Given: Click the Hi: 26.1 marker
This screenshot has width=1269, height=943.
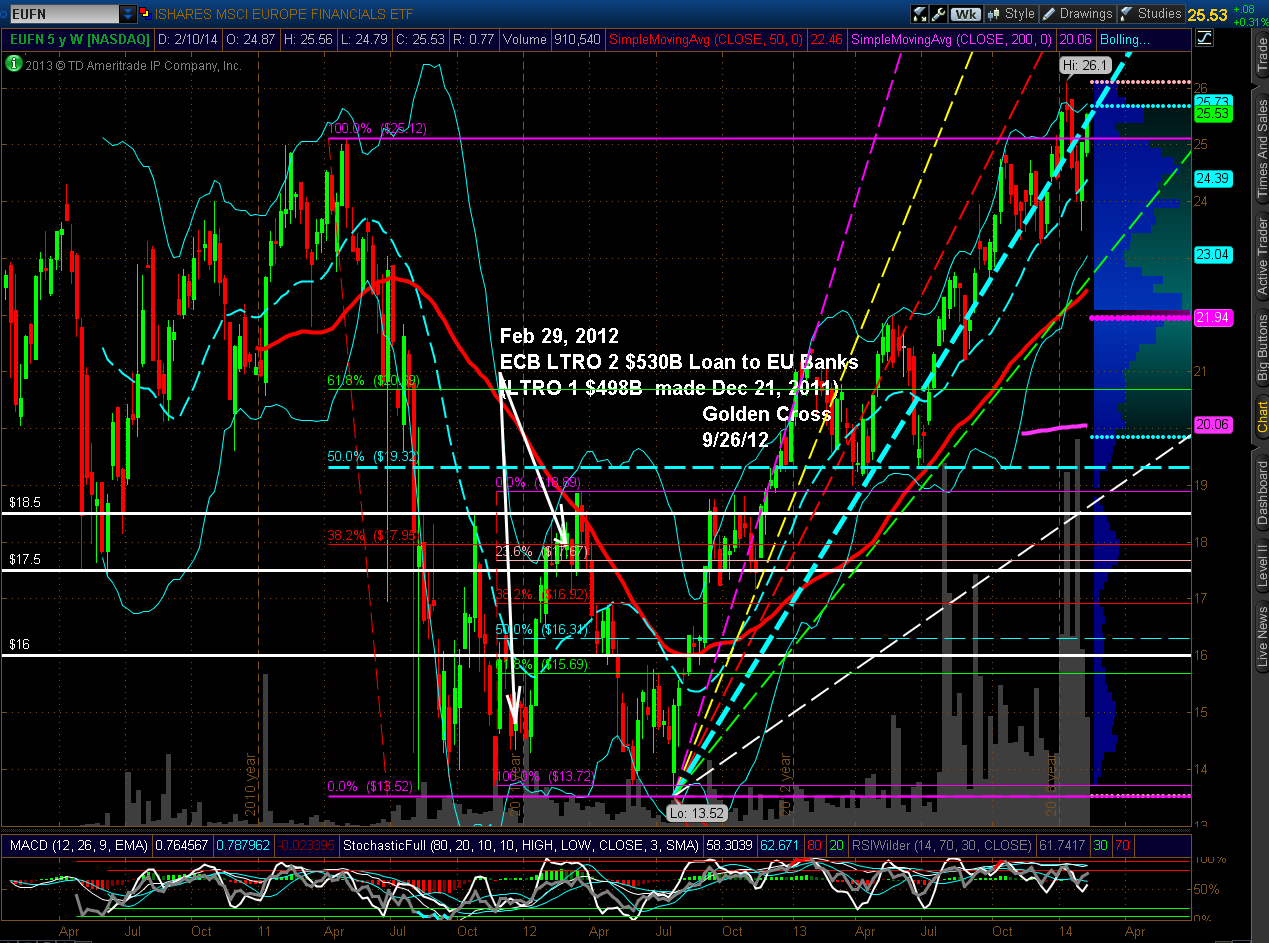Looking at the screenshot, I should click(x=1086, y=65).
